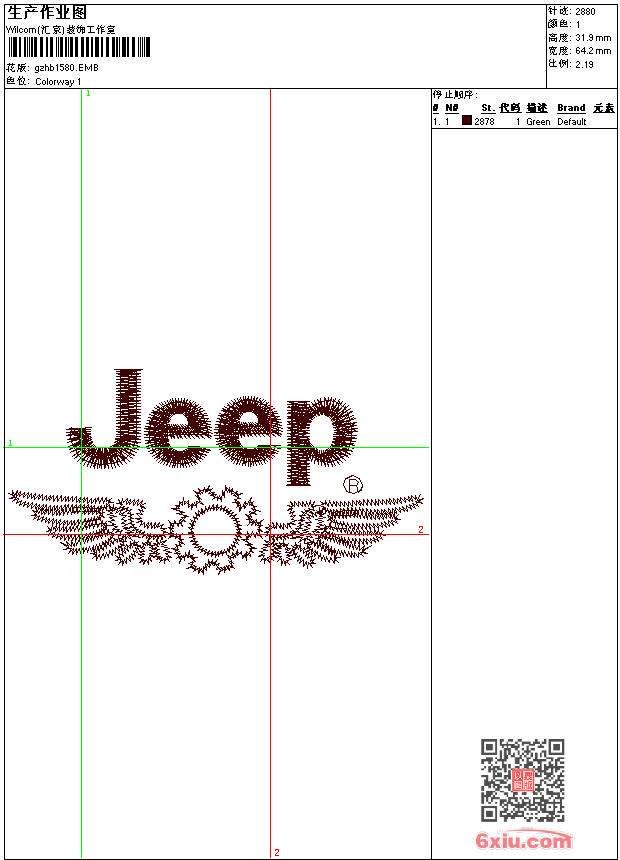This screenshot has width=620, height=860.
Task: Click the Jeep lettering embroidery design
Action: (x=212, y=427)
